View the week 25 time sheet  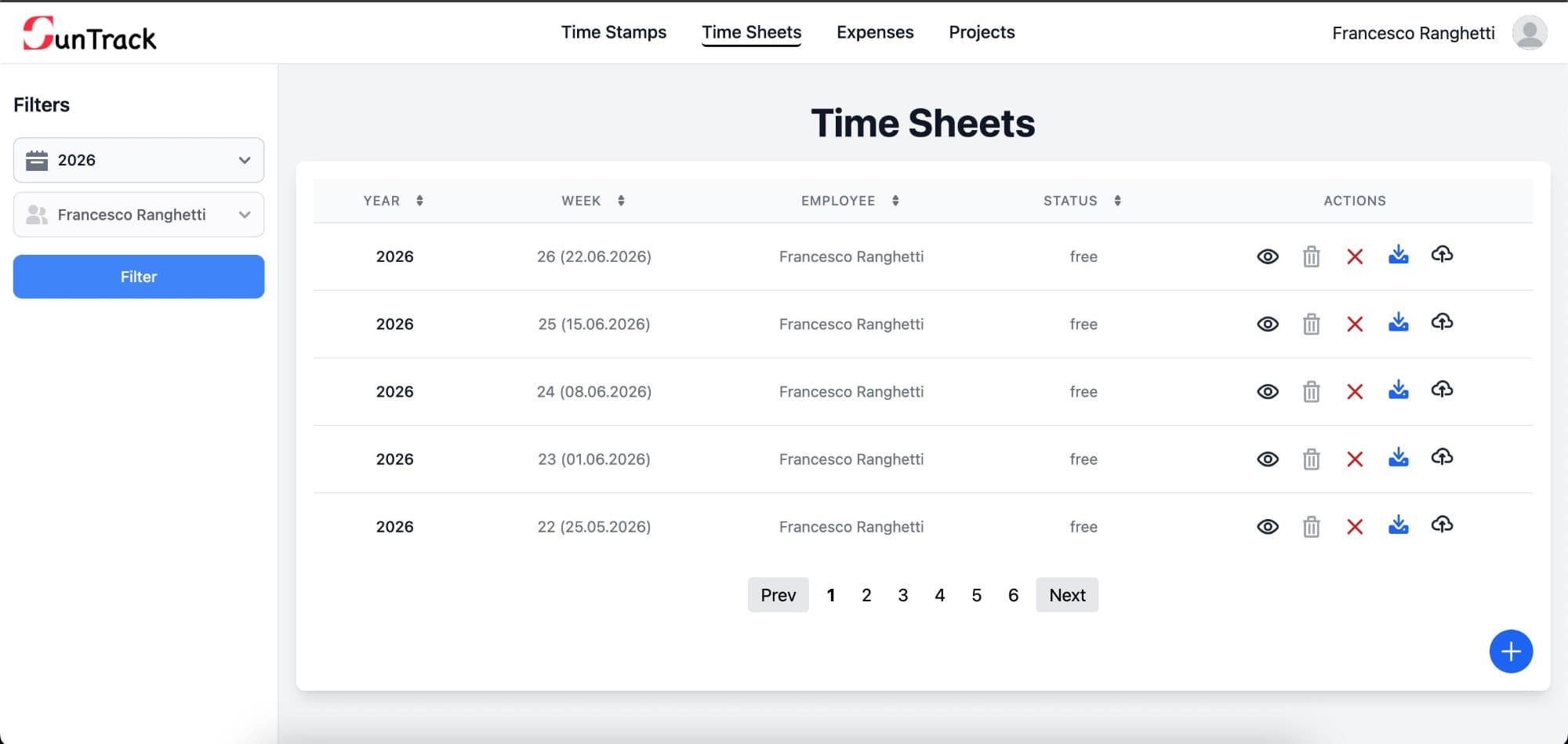click(x=1268, y=324)
